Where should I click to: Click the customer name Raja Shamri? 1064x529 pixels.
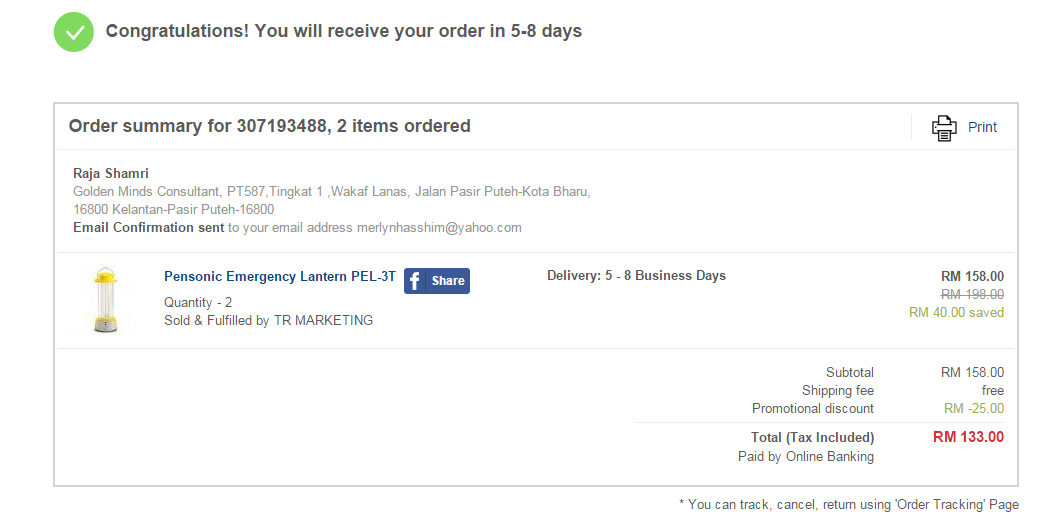(x=111, y=173)
